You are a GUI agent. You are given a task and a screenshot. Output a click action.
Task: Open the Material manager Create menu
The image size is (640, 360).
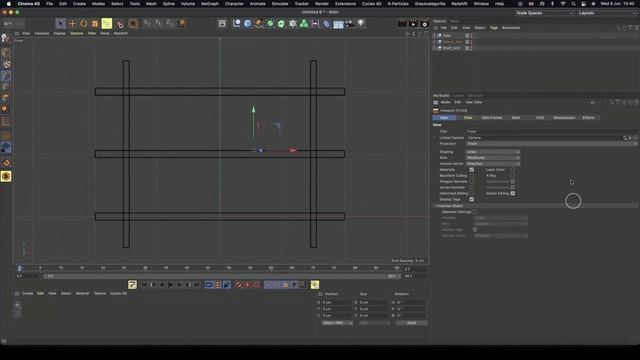(x=27, y=293)
